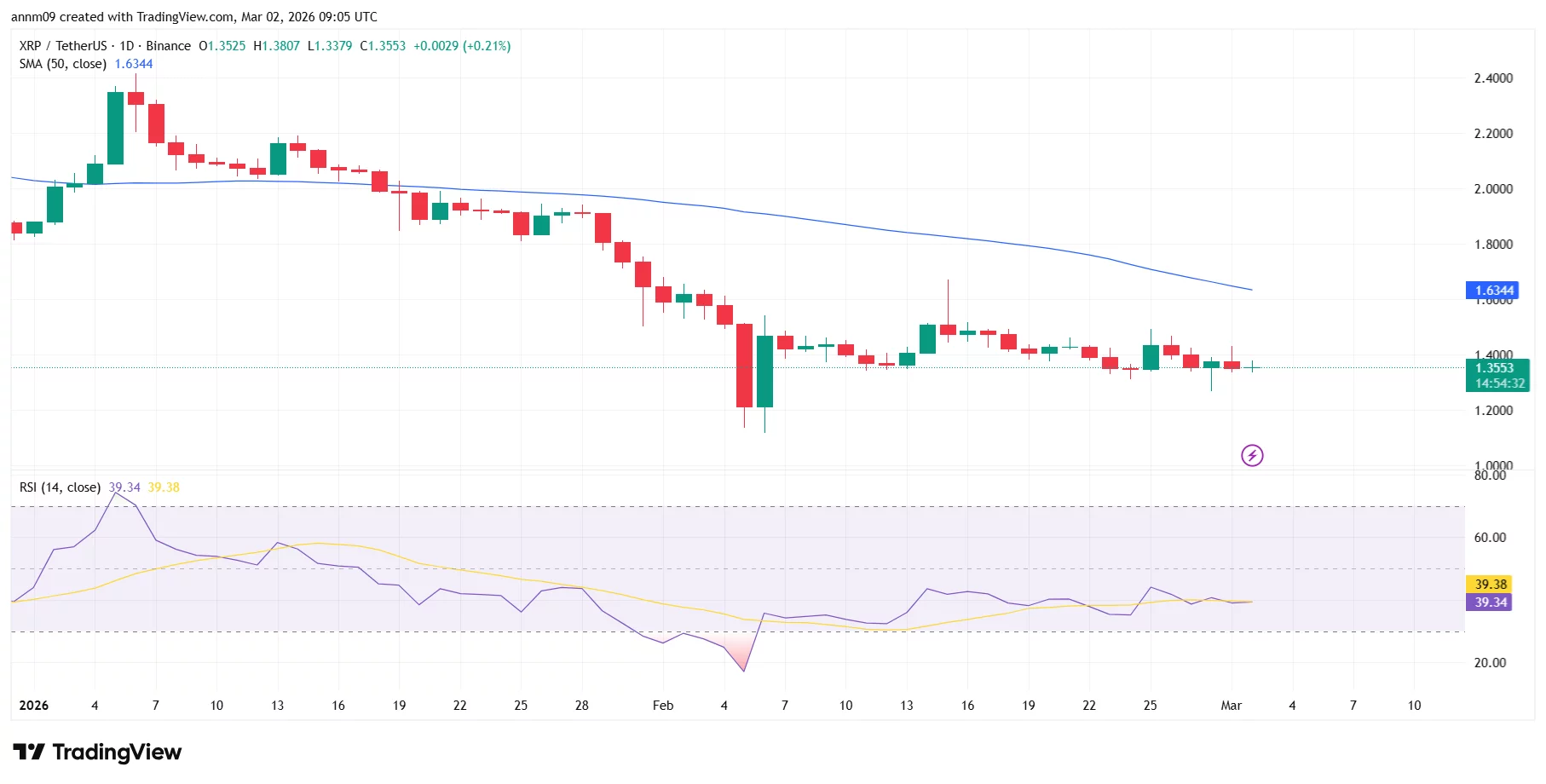Click the RSI (14, close) indicator label
Screen dimensions: 1546x784
tap(59, 487)
